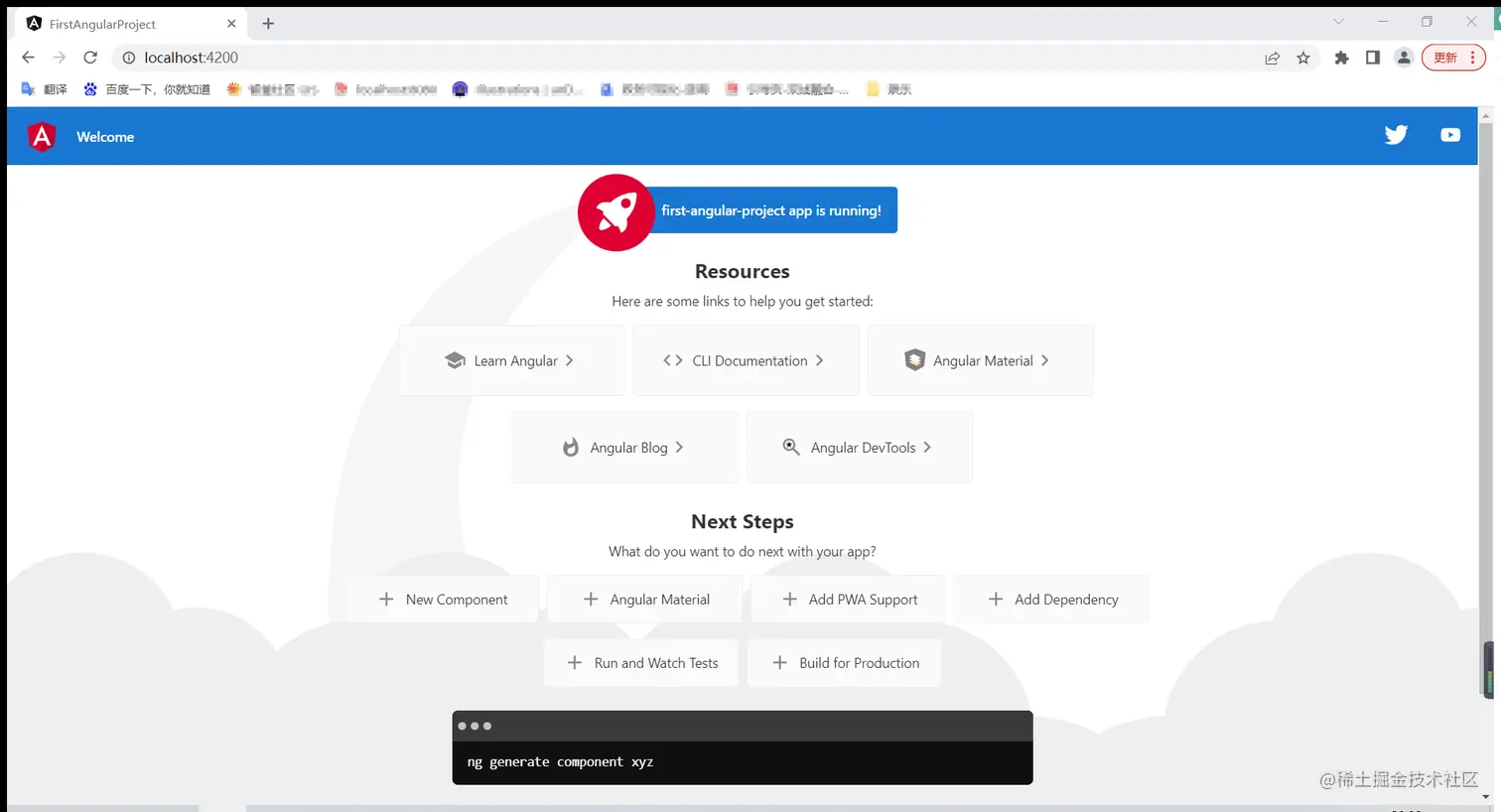Click the browser forward arrow
Image resolution: width=1501 pixels, height=812 pixels.
pos(59,58)
